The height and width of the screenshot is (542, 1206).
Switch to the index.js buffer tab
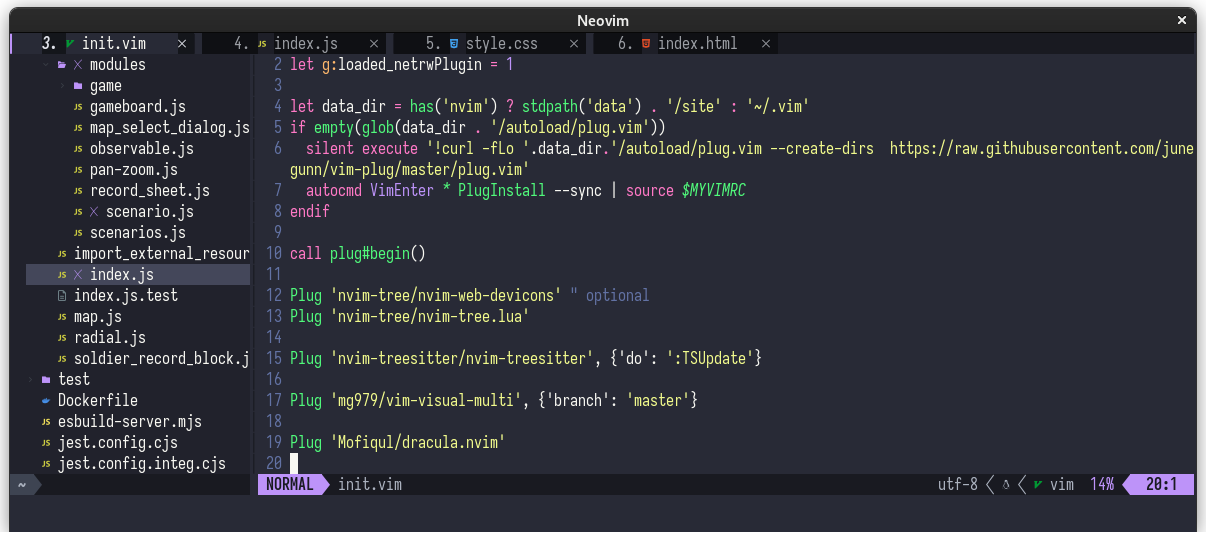(305, 44)
